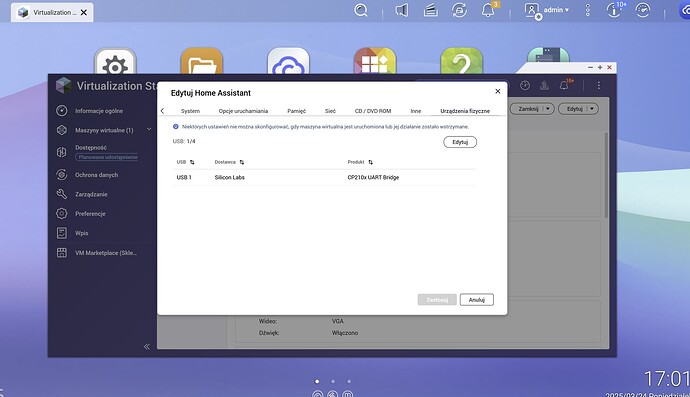The image size is (690, 397).
Task: Open Preferencje in sidebar
Action: click(x=90, y=213)
